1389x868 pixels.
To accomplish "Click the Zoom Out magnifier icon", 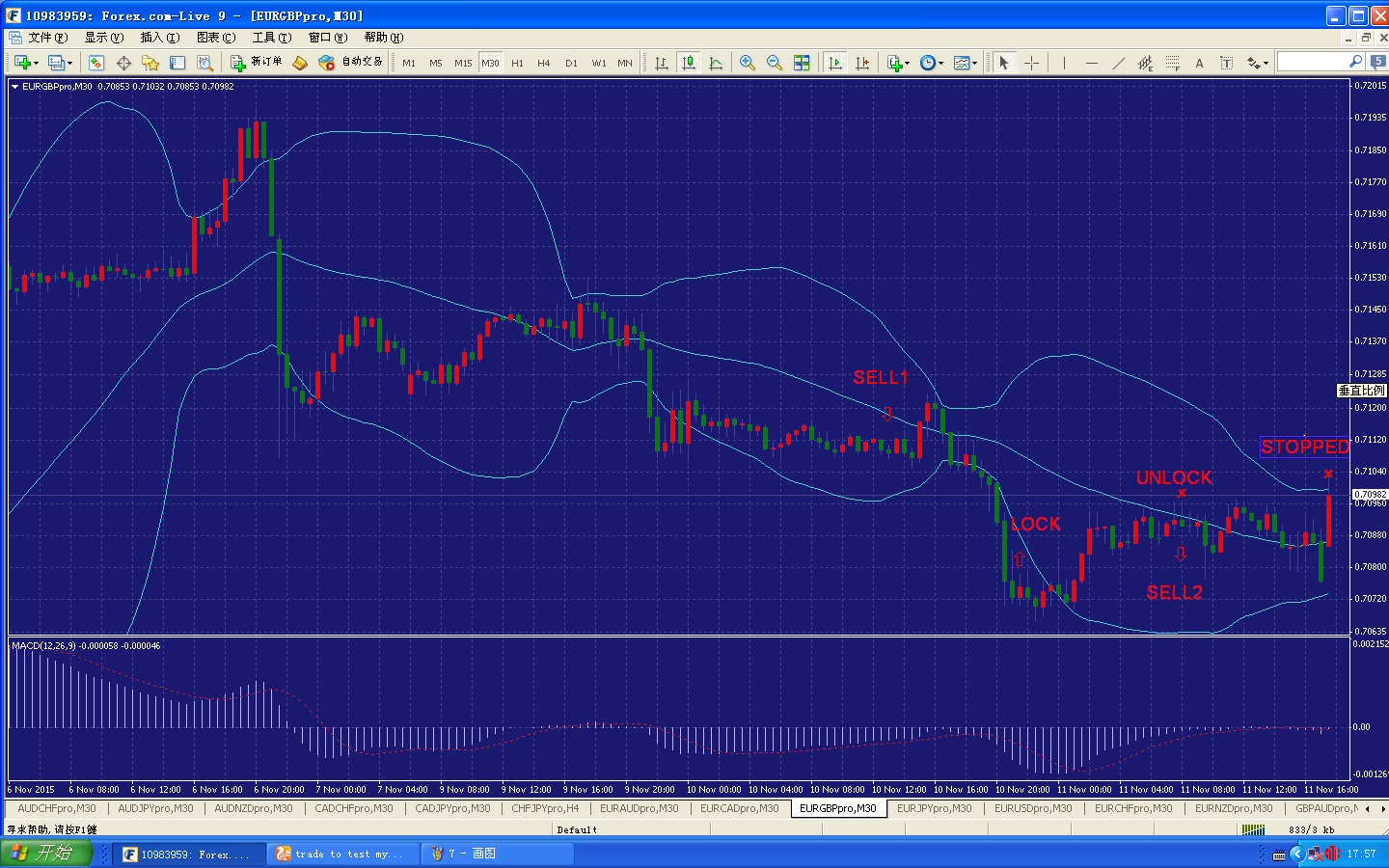I will click(x=774, y=63).
